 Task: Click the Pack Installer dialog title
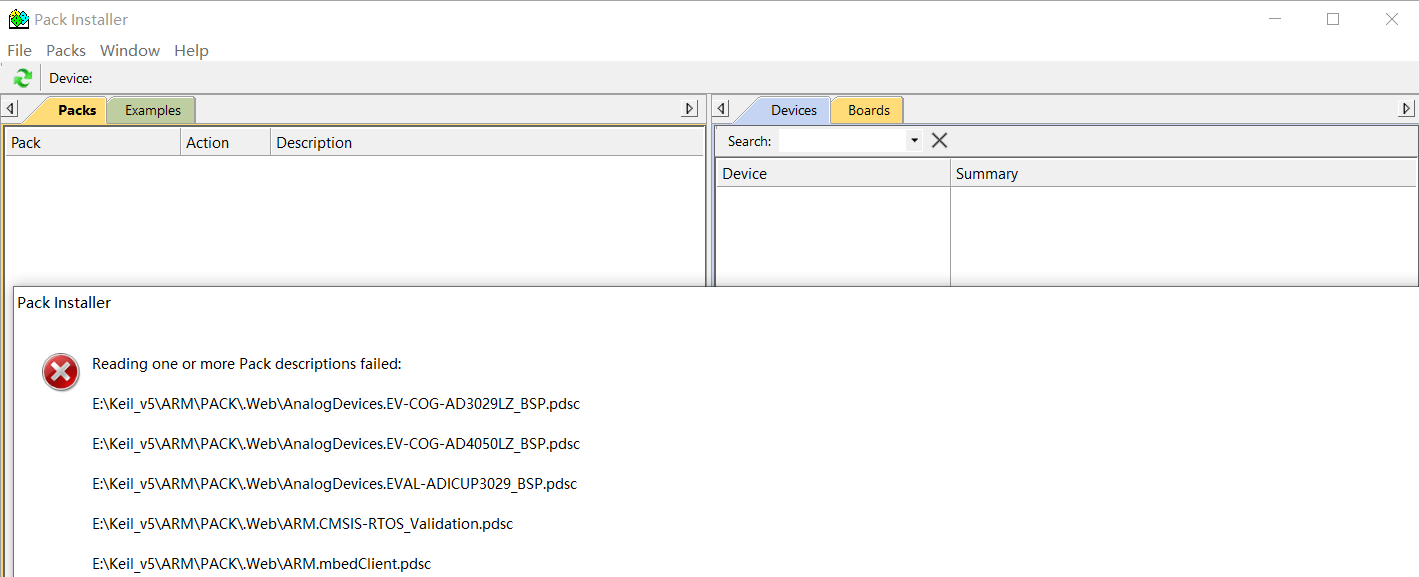pos(64,302)
